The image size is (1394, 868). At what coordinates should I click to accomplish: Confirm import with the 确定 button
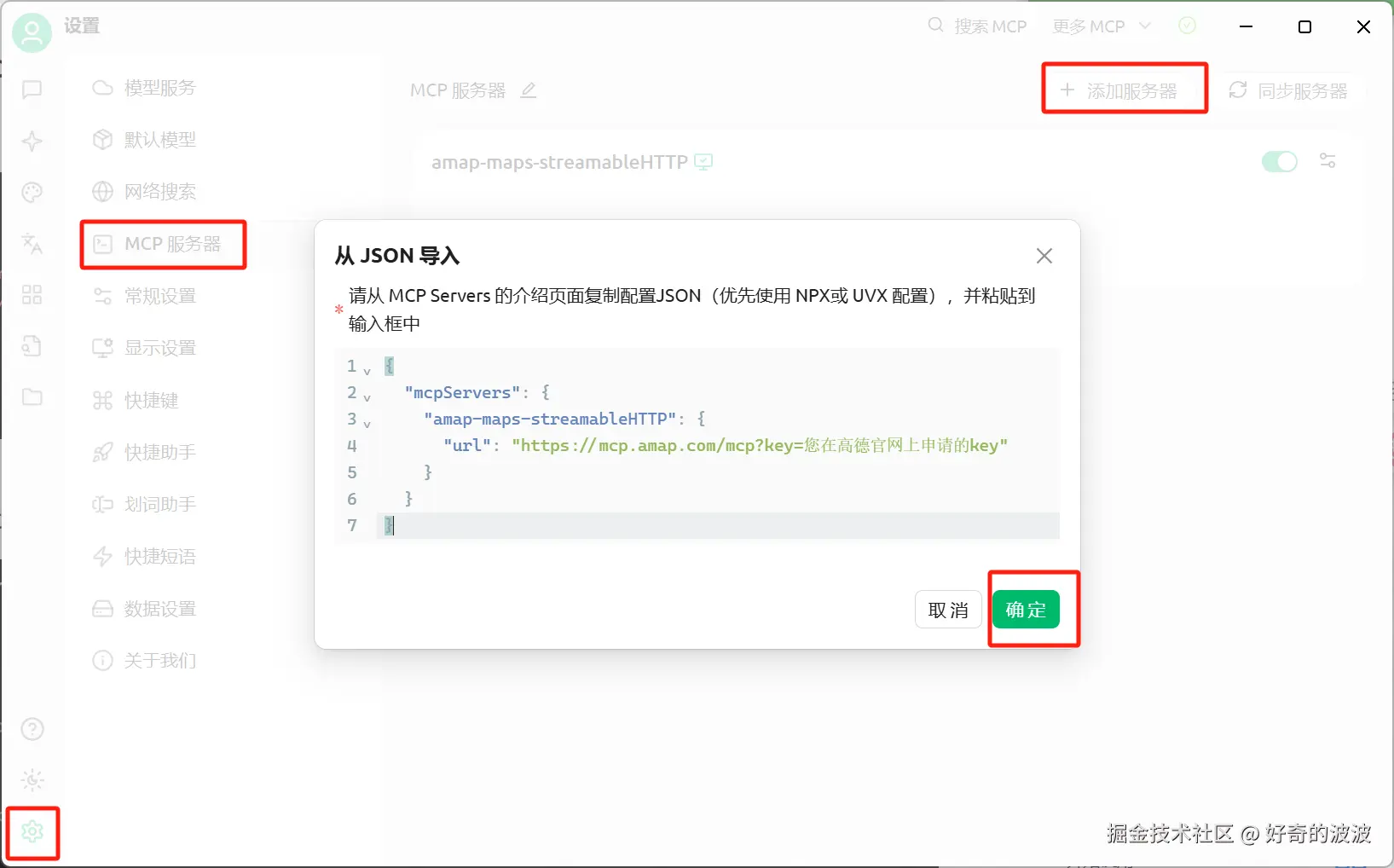click(x=1026, y=610)
